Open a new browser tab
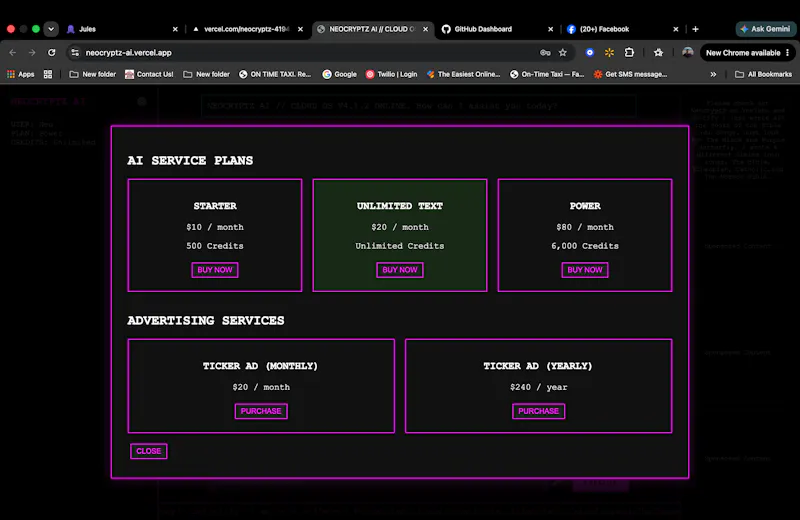This screenshot has height=520, width=800. pos(695,29)
